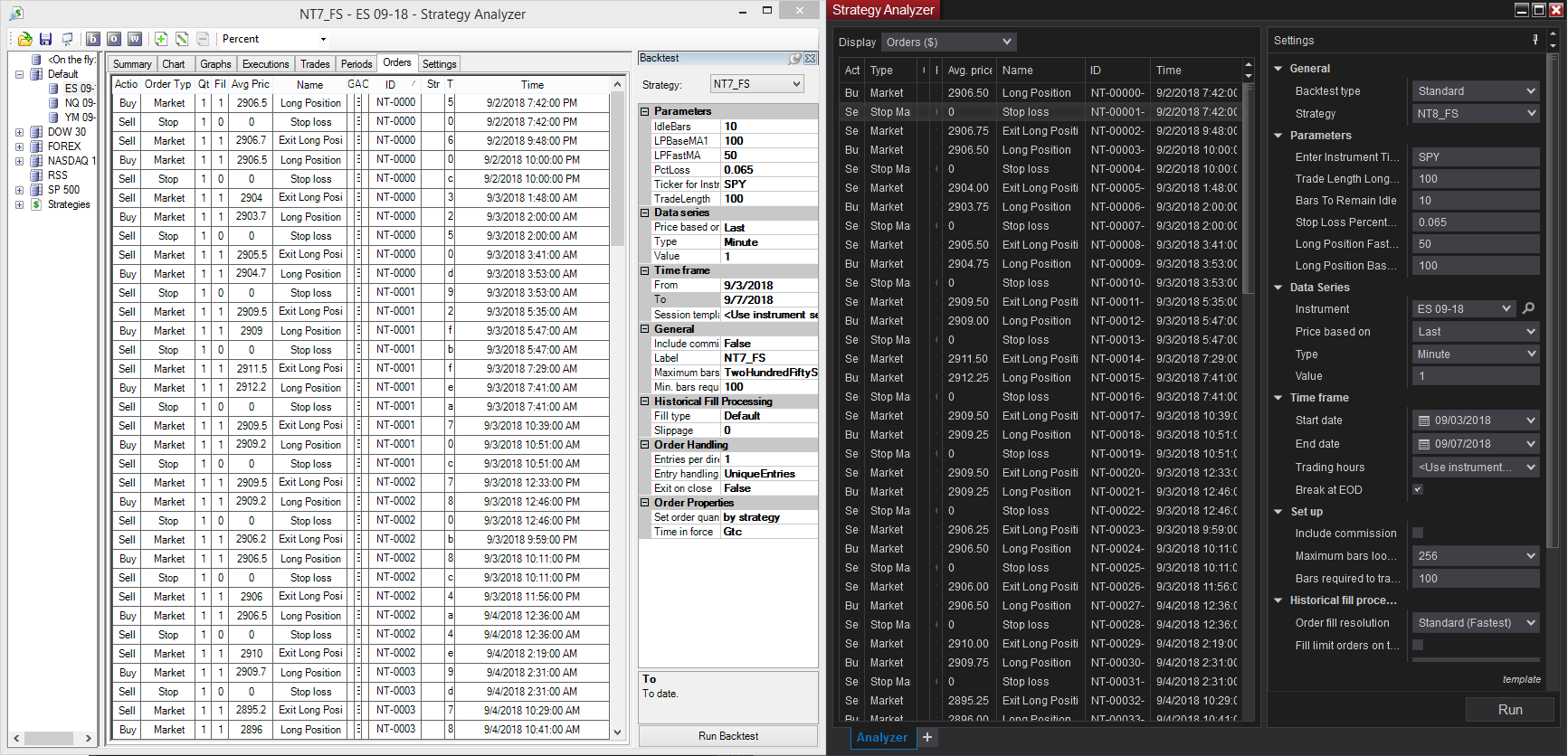Toggle the Break at EOD checkbox
Screen dimensions: 1568x756
(x=1418, y=490)
